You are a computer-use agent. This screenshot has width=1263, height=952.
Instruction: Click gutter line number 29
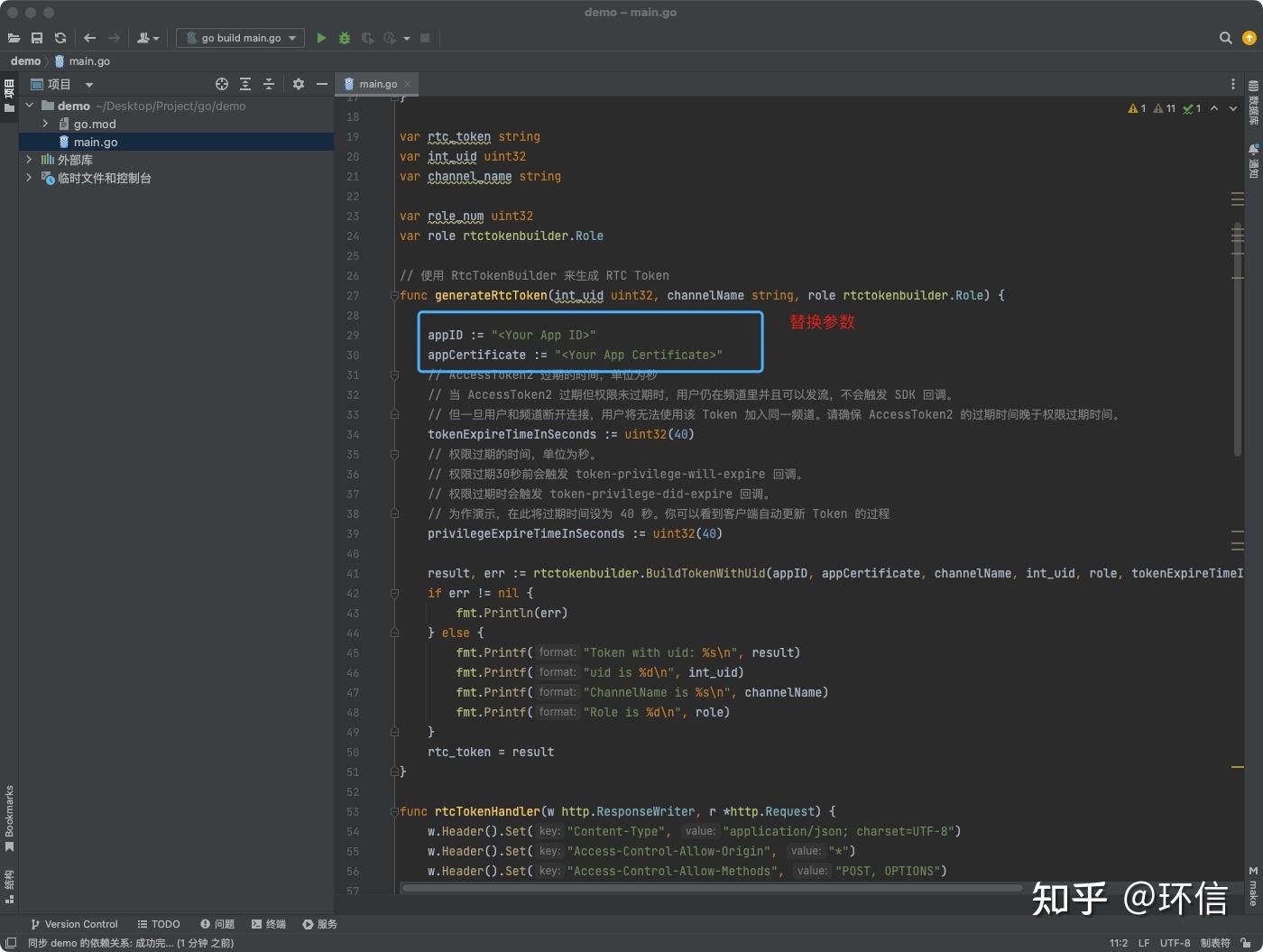point(353,335)
